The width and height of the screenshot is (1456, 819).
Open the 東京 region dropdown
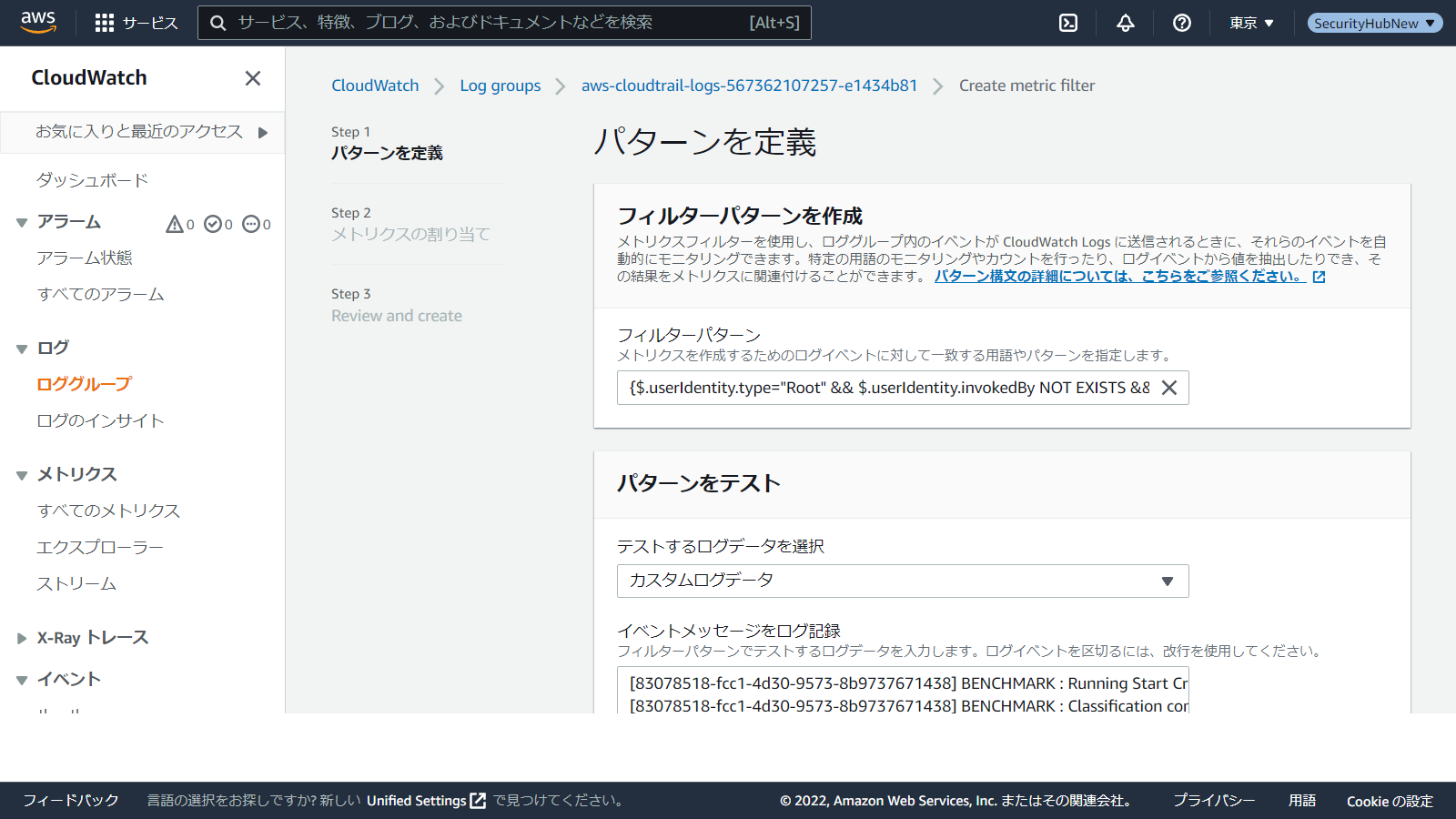[1251, 23]
